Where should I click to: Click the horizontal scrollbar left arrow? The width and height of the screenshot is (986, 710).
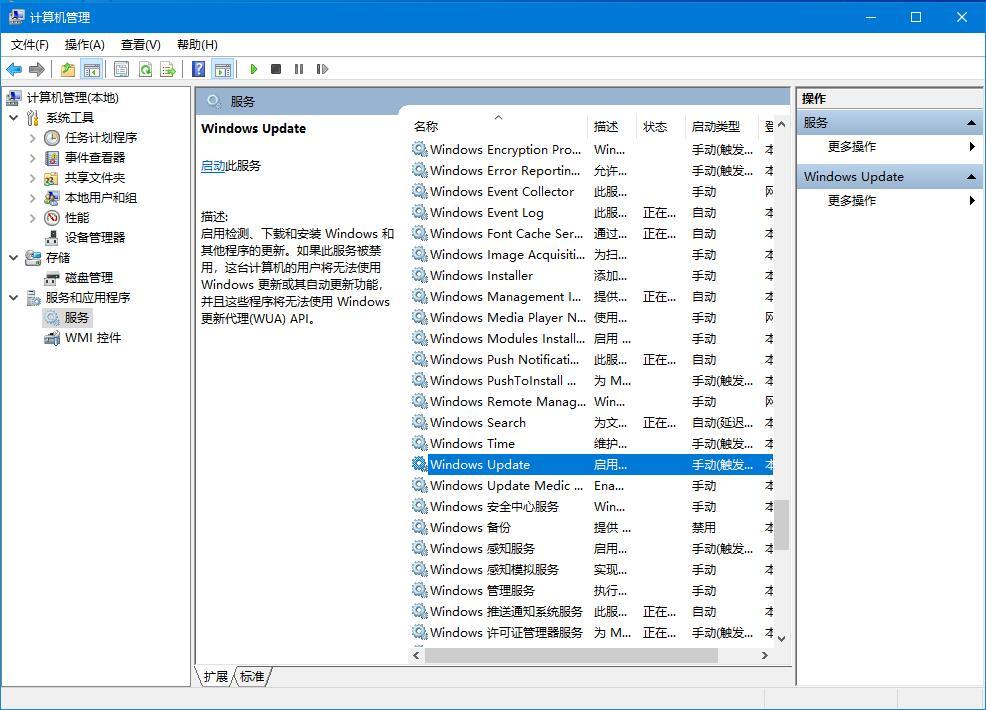pos(416,655)
